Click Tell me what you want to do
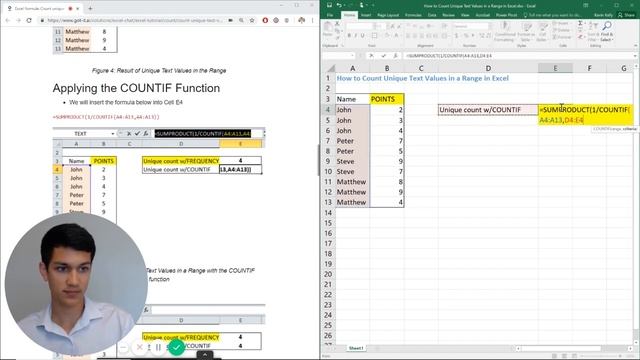The width and height of the screenshot is (640, 360). coord(553,15)
